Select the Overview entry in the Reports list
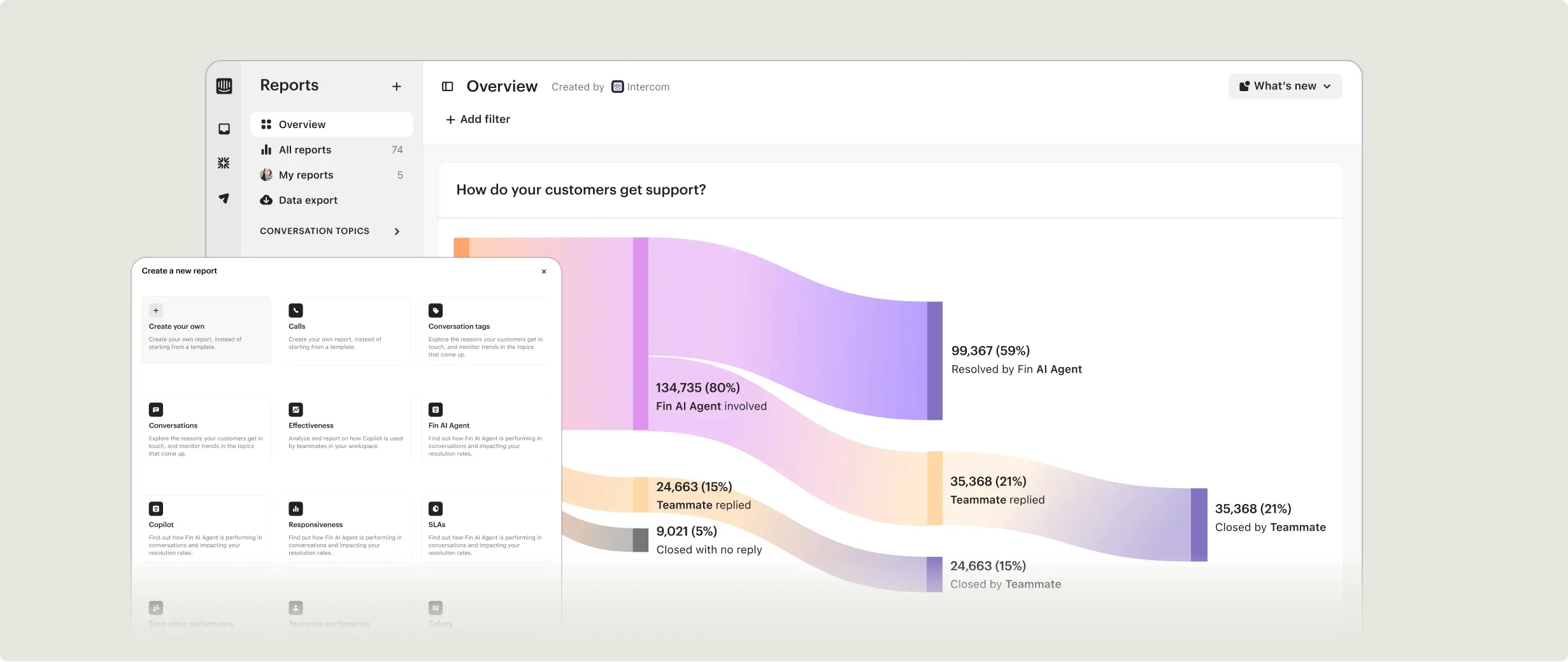The width and height of the screenshot is (1568, 662). click(x=302, y=124)
